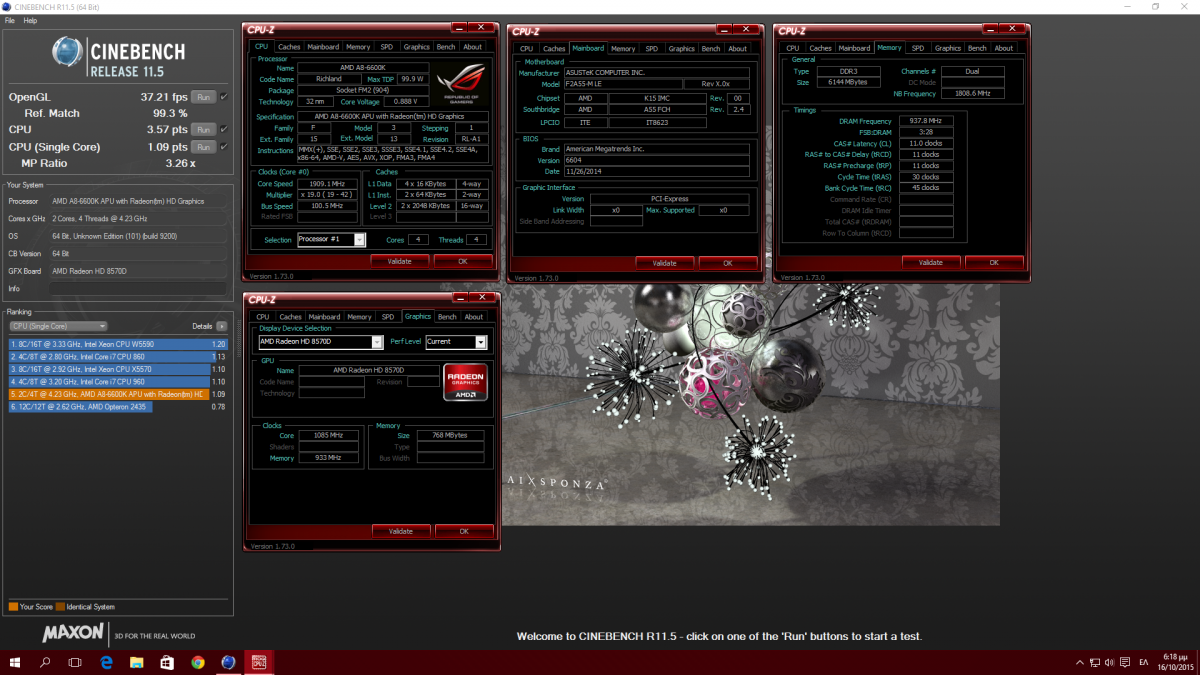The height and width of the screenshot is (675, 1200).
Task: Open Caches tab in top-left CPU-Z window
Action: (x=289, y=47)
